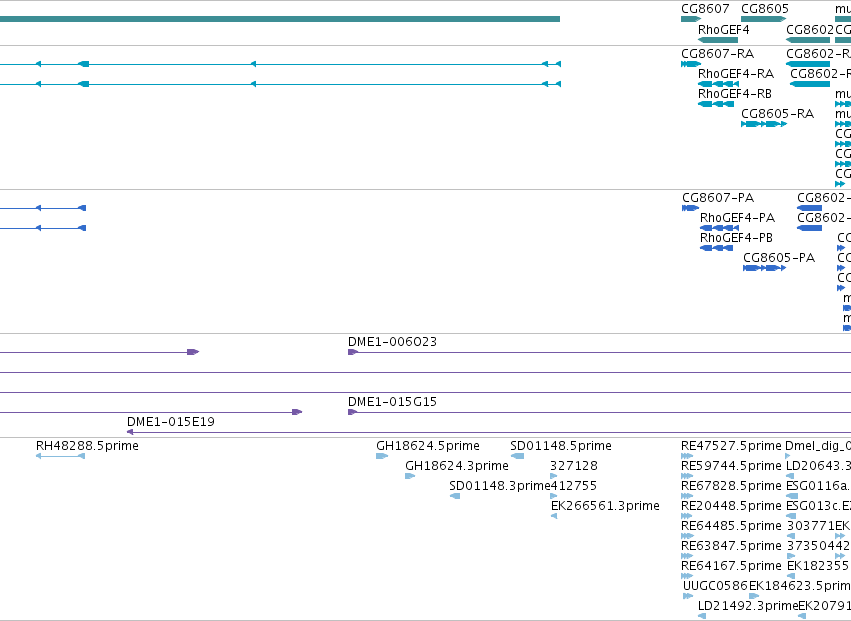Select the RE59744.5prime EST label

pyautogui.click(x=731, y=466)
